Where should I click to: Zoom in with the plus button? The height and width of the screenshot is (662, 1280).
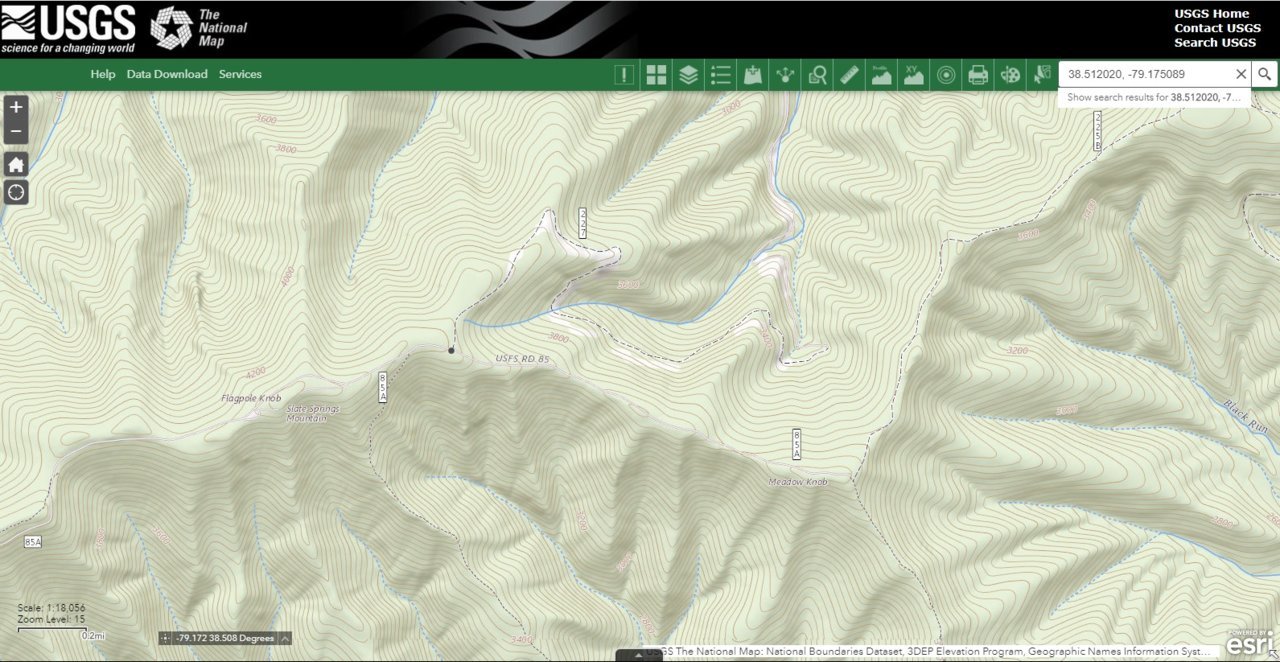[16, 107]
